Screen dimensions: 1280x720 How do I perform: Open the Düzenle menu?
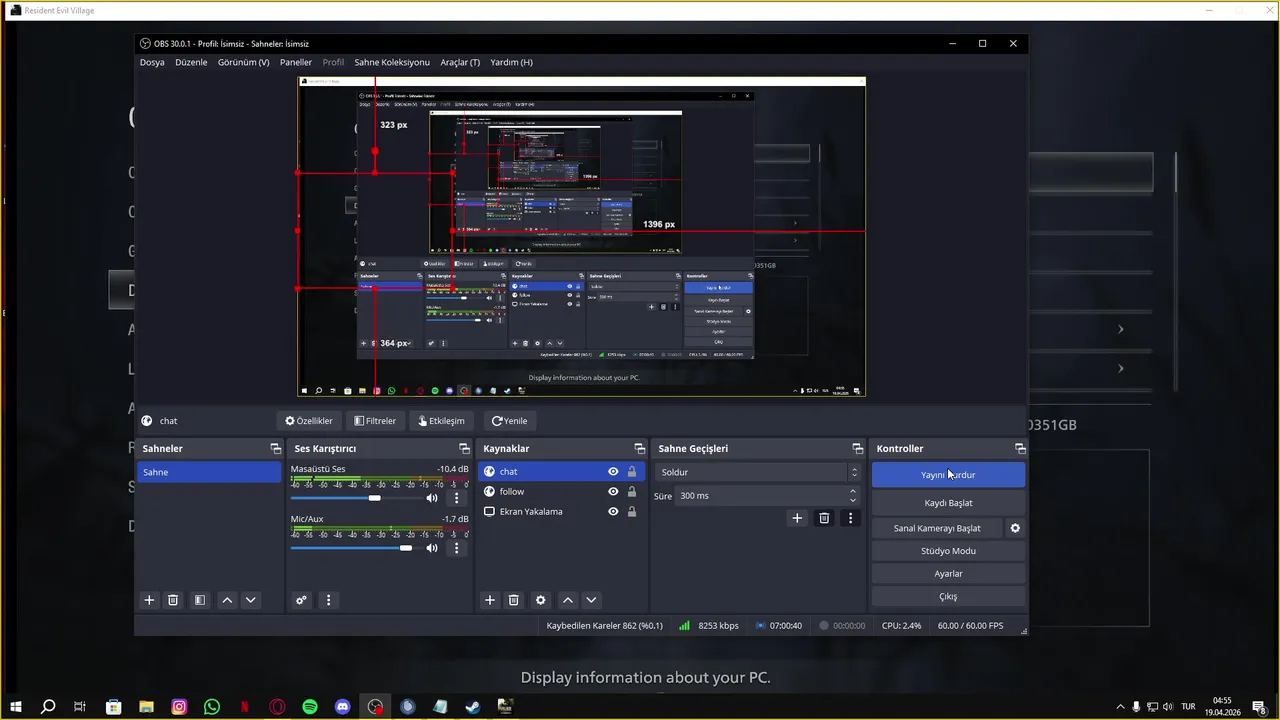tap(191, 62)
